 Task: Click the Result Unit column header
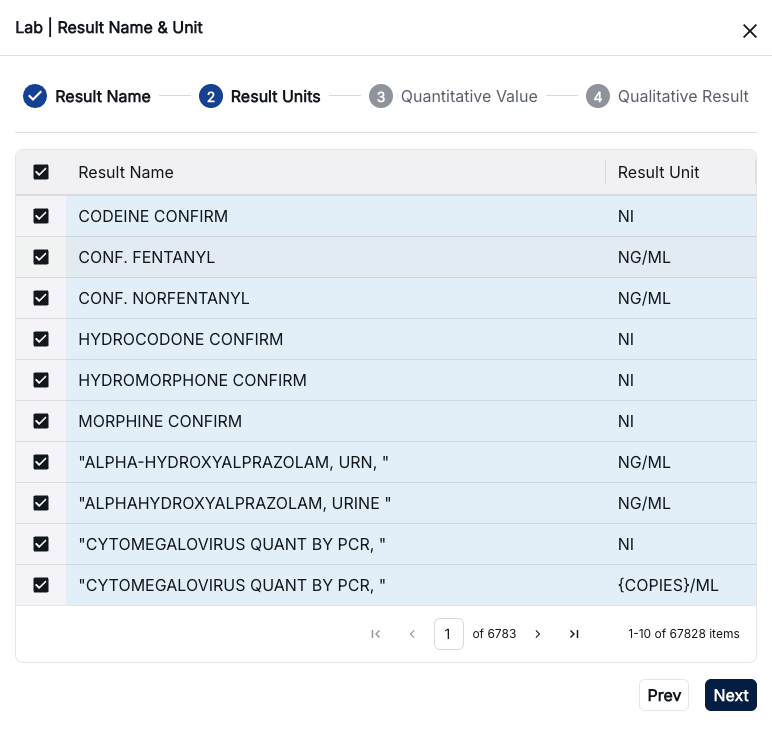point(658,172)
